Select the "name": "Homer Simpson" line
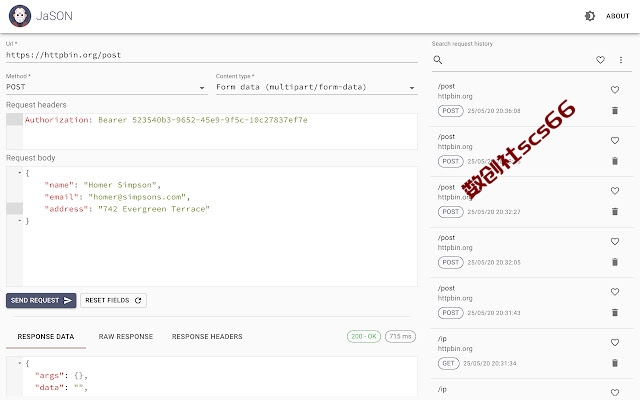The height and width of the screenshot is (400, 640). 102,185
